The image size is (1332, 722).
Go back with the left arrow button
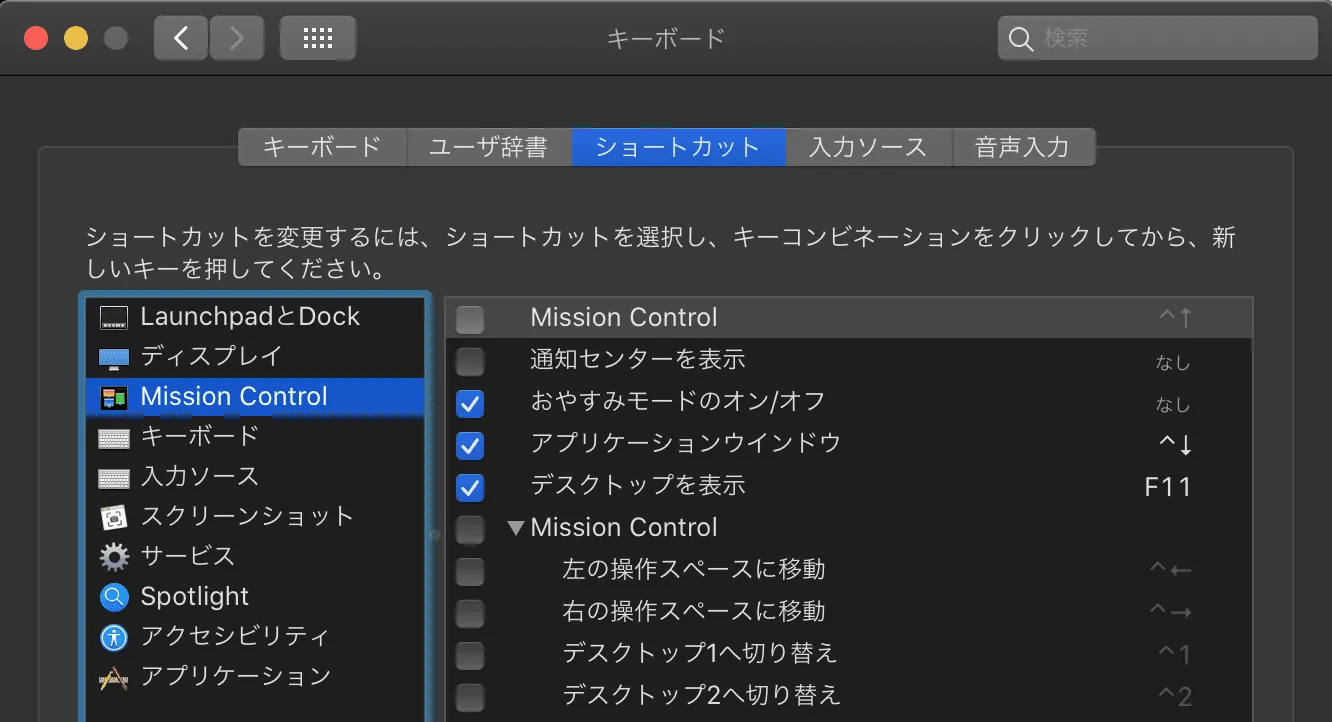[181, 39]
